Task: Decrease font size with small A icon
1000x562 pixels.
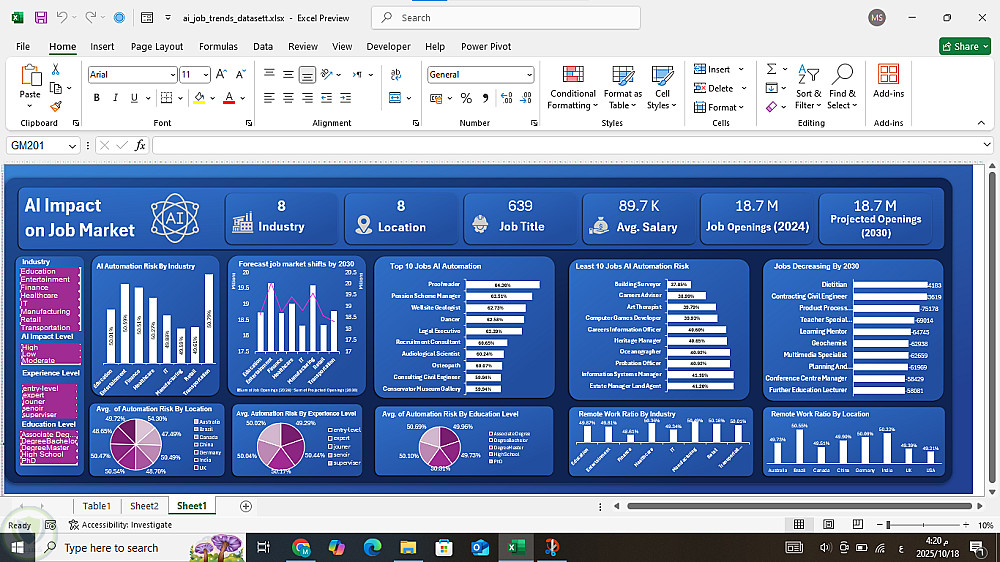Action: pos(240,75)
